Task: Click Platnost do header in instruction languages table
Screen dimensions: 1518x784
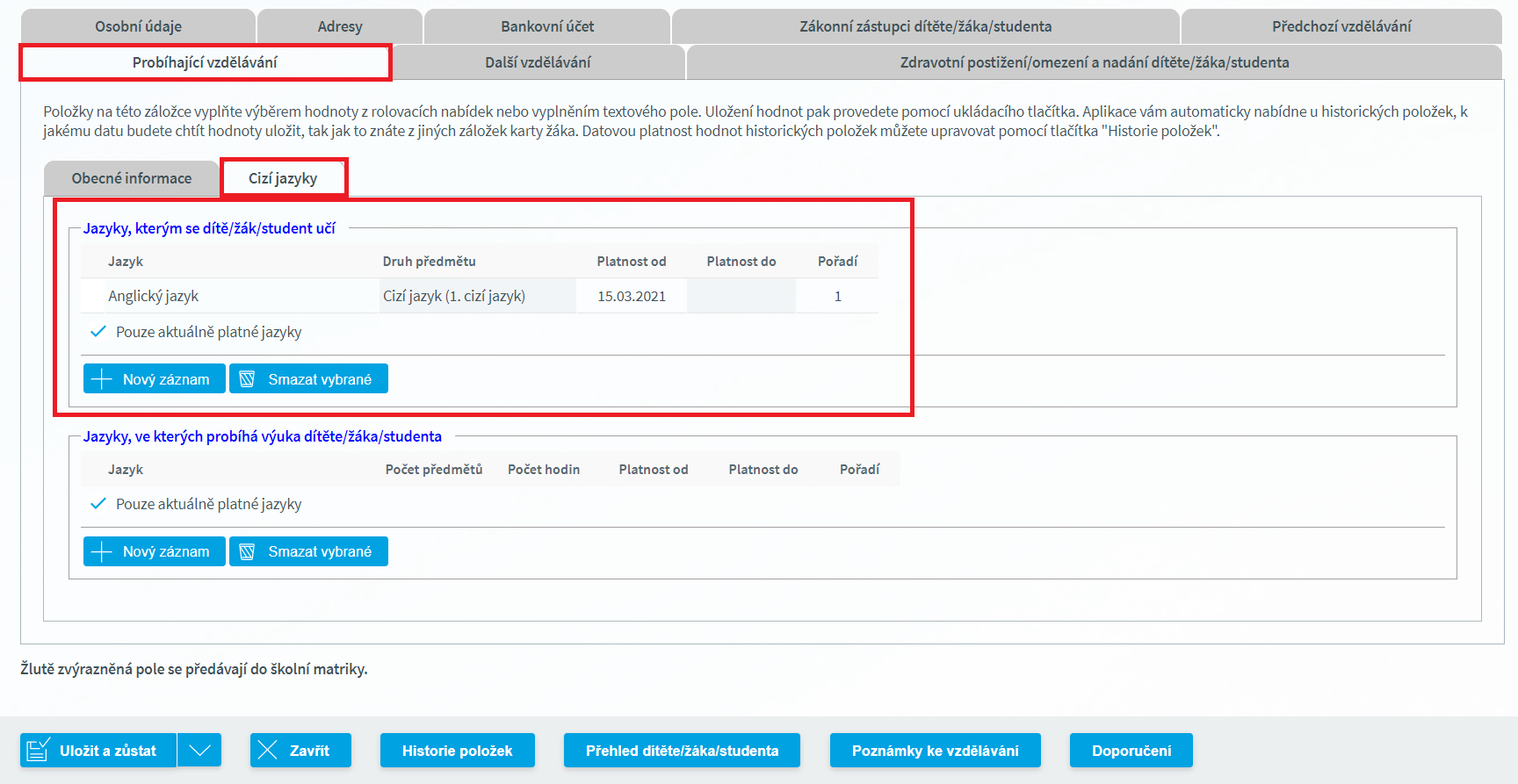Action: pos(763,469)
